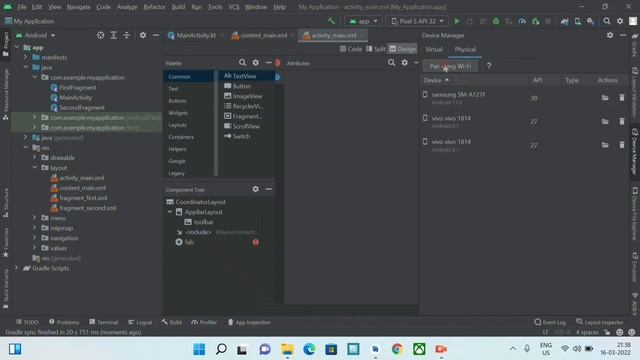Run the app with green play button
The height and width of the screenshot is (360, 640).
coord(457,21)
